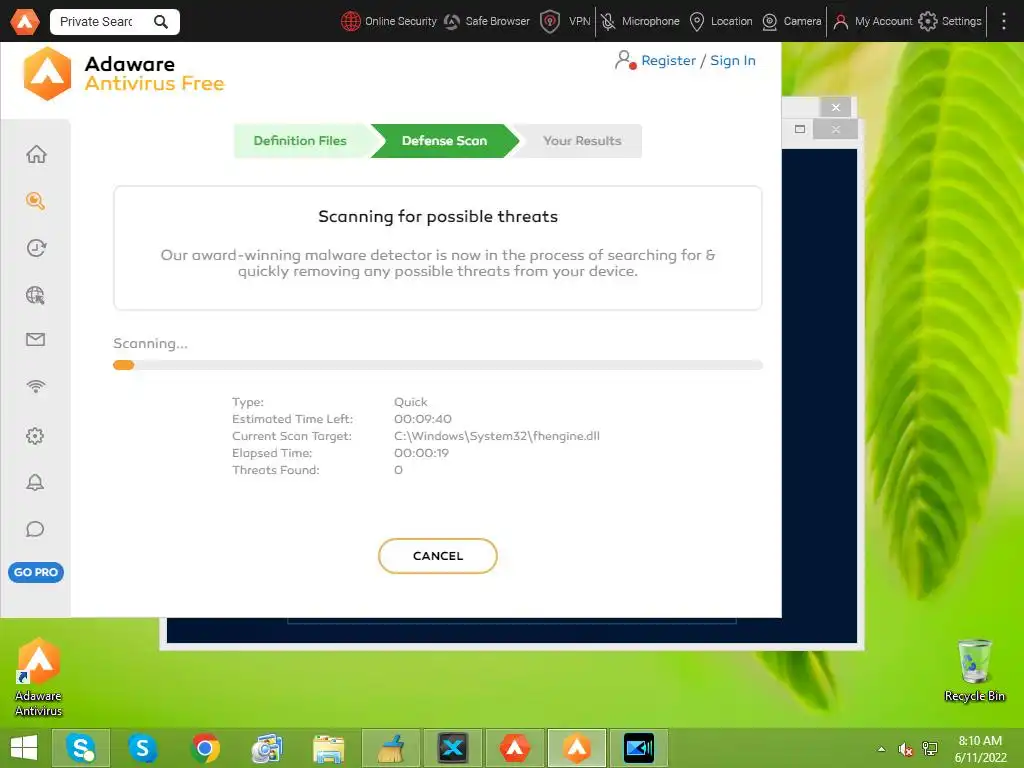Click the Sign In link

[733, 60]
